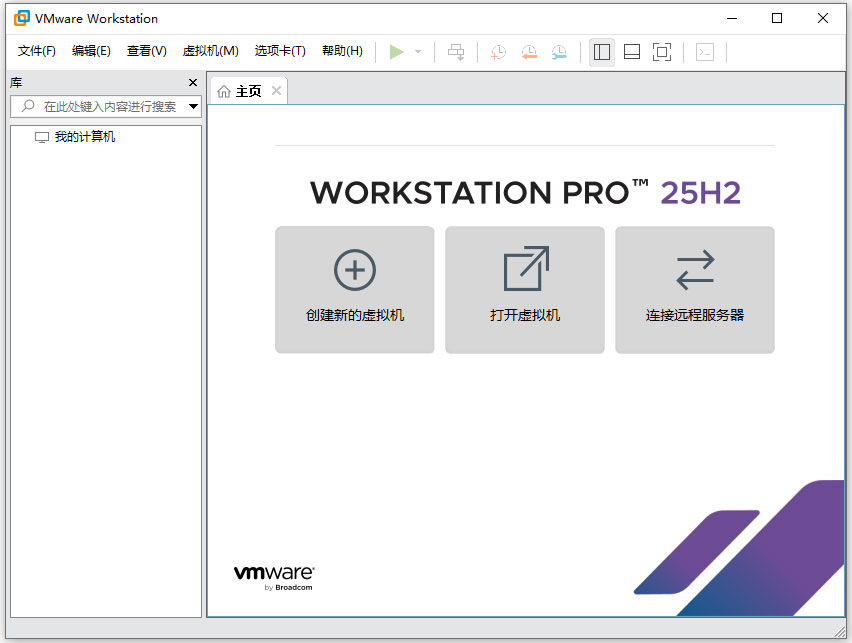Close the library panel with its X
The width and height of the screenshot is (852, 643).
tap(192, 82)
